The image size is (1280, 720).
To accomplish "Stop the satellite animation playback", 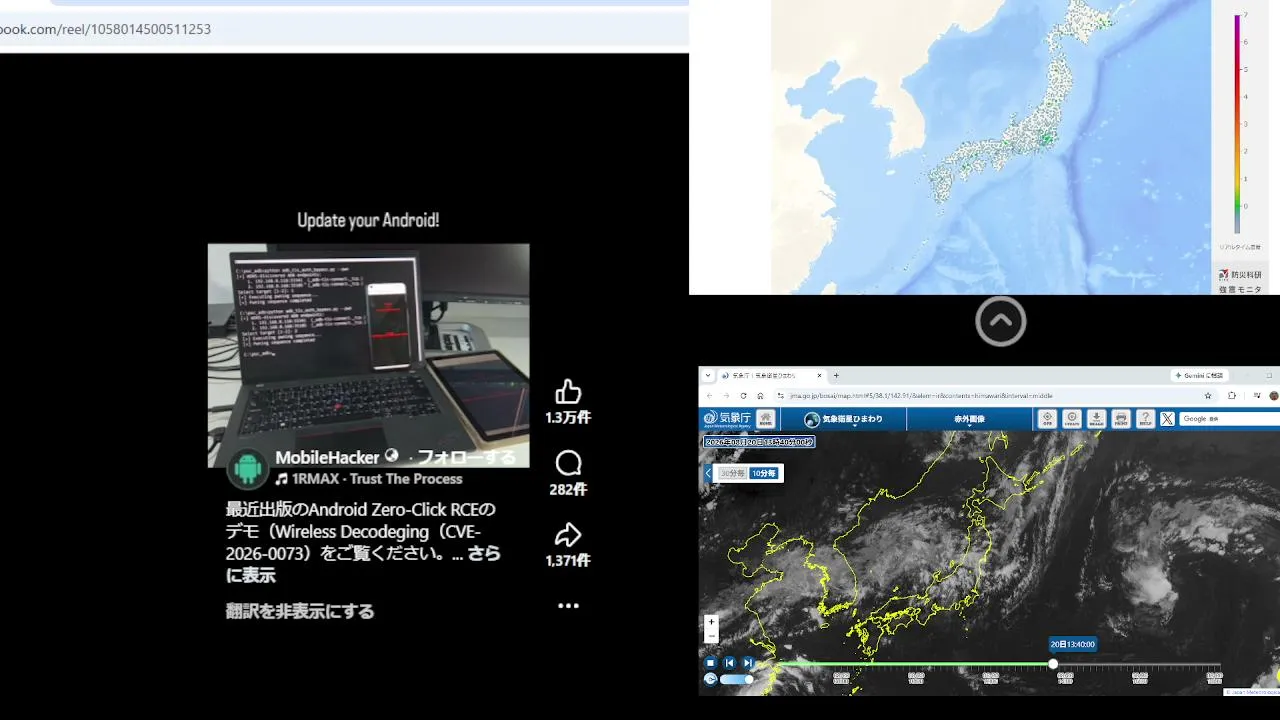I will coord(710,663).
